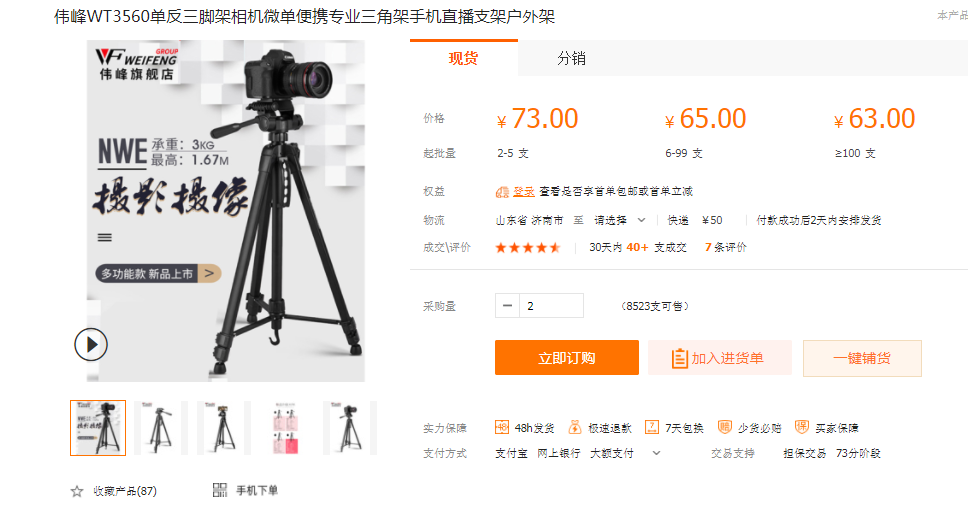Open the 请选择 destination dropdown

[x=619, y=220]
